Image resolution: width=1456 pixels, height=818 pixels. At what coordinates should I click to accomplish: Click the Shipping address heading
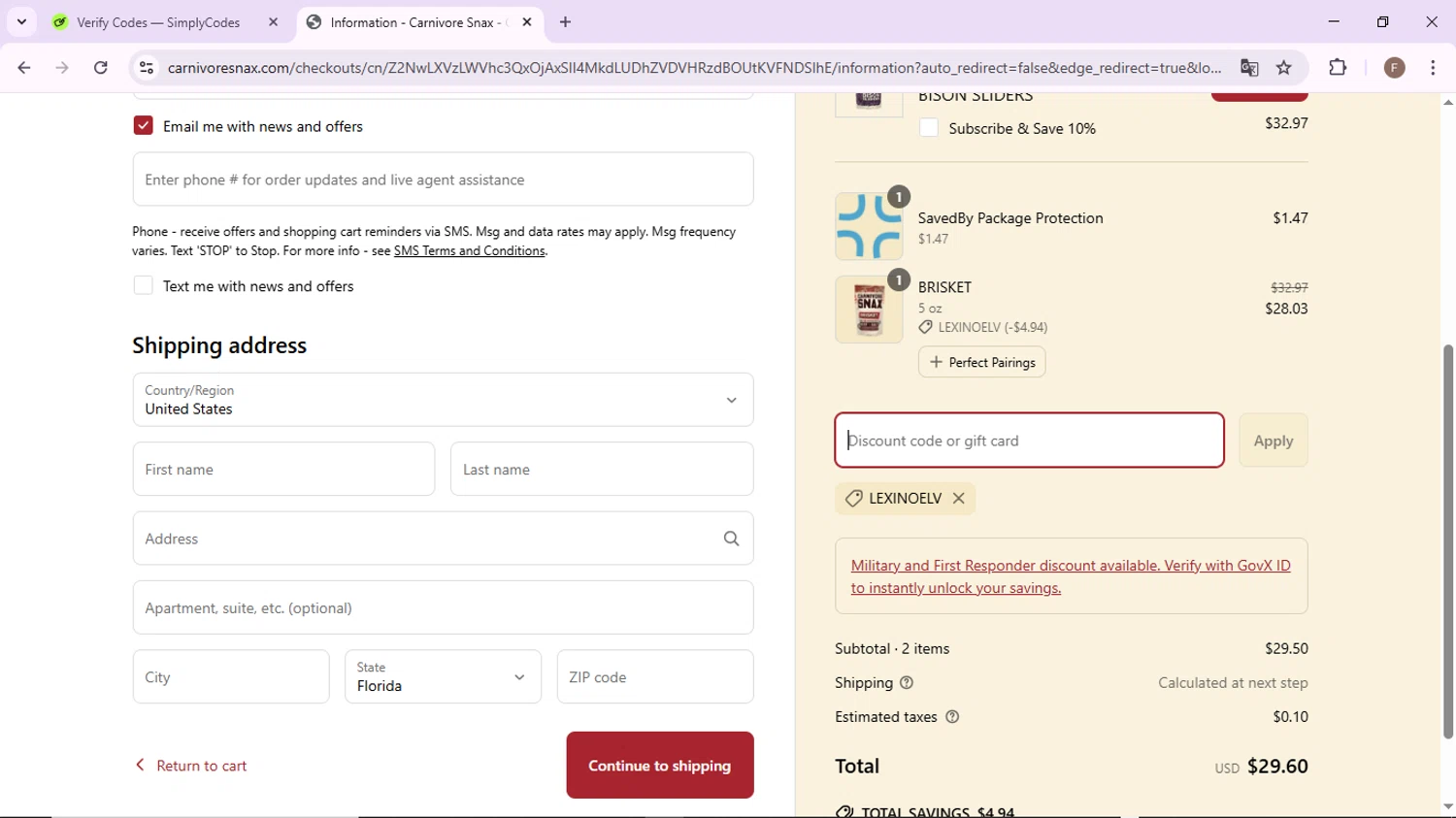coord(219,345)
